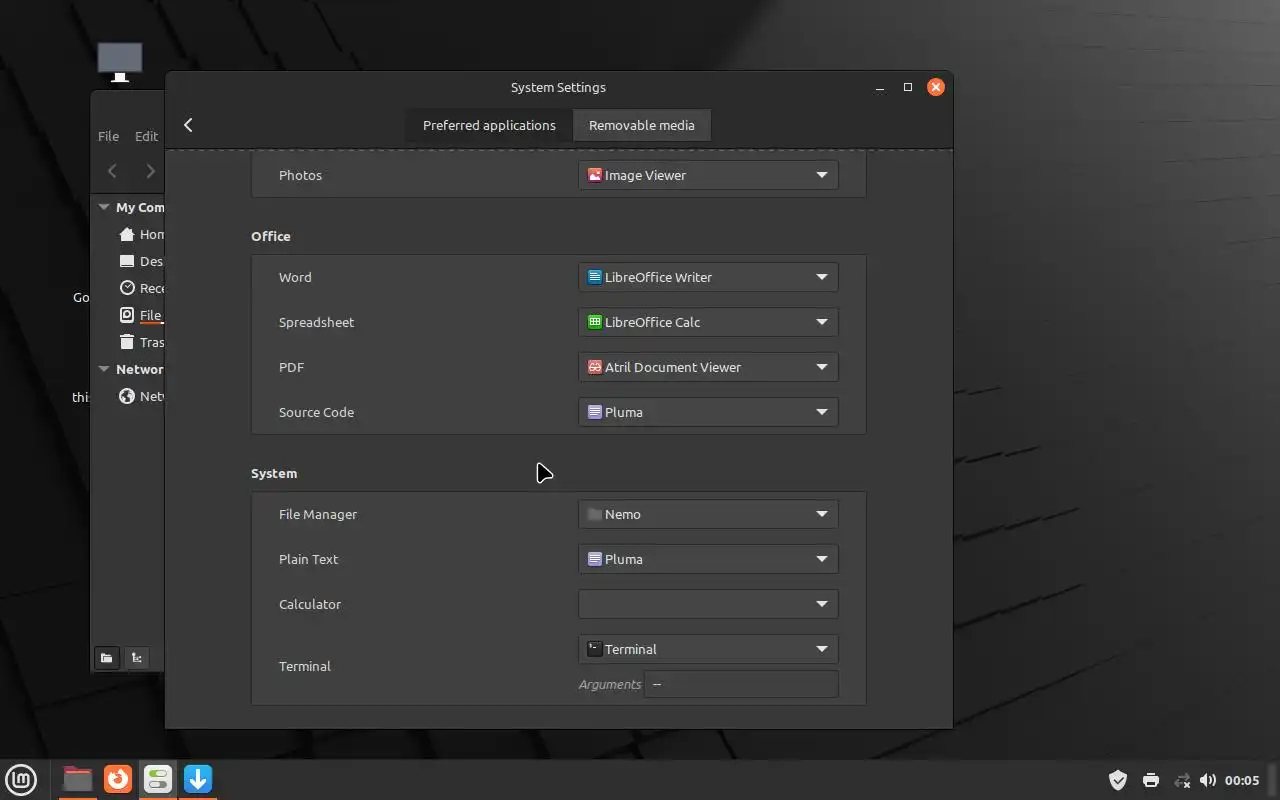1280x800 pixels.
Task: Show places view button in file manager
Action: (x=106, y=657)
